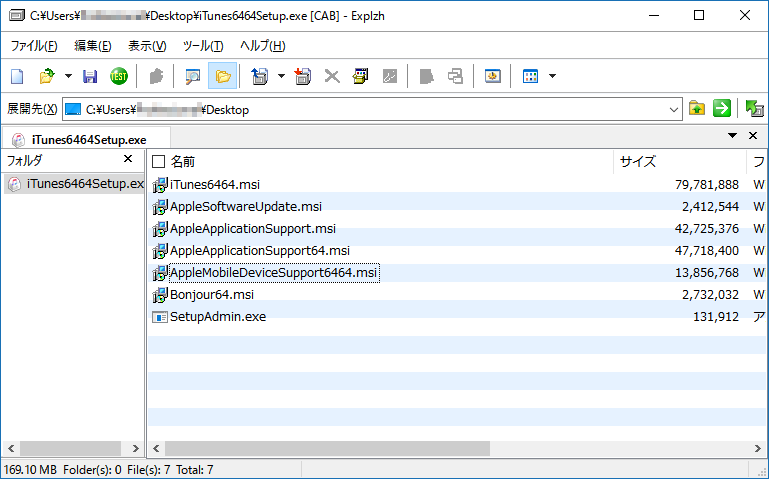Close the フォルダ pane
Viewport: 769px width, 479px height.
click(x=128, y=159)
